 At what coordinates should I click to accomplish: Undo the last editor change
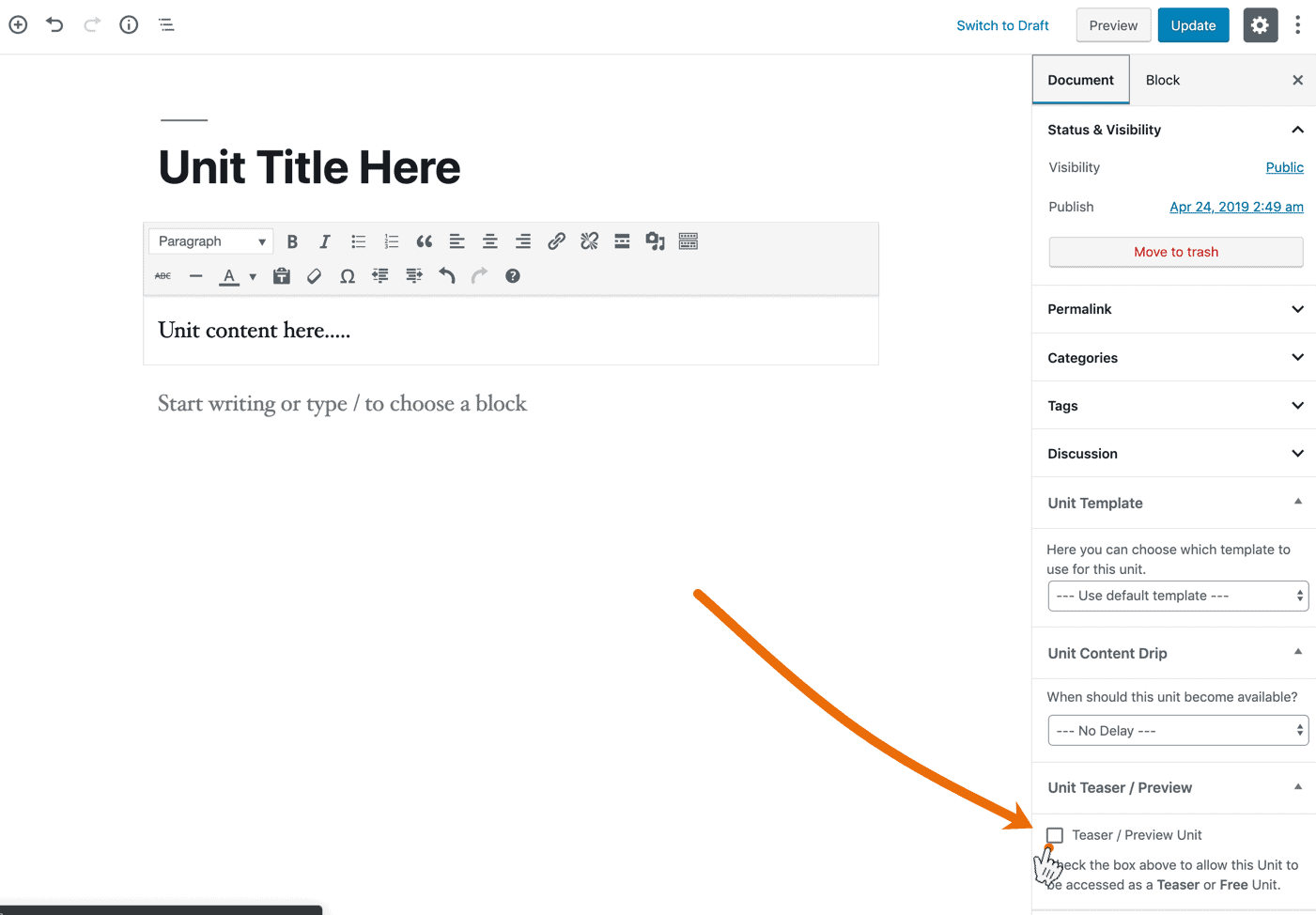coord(54,25)
